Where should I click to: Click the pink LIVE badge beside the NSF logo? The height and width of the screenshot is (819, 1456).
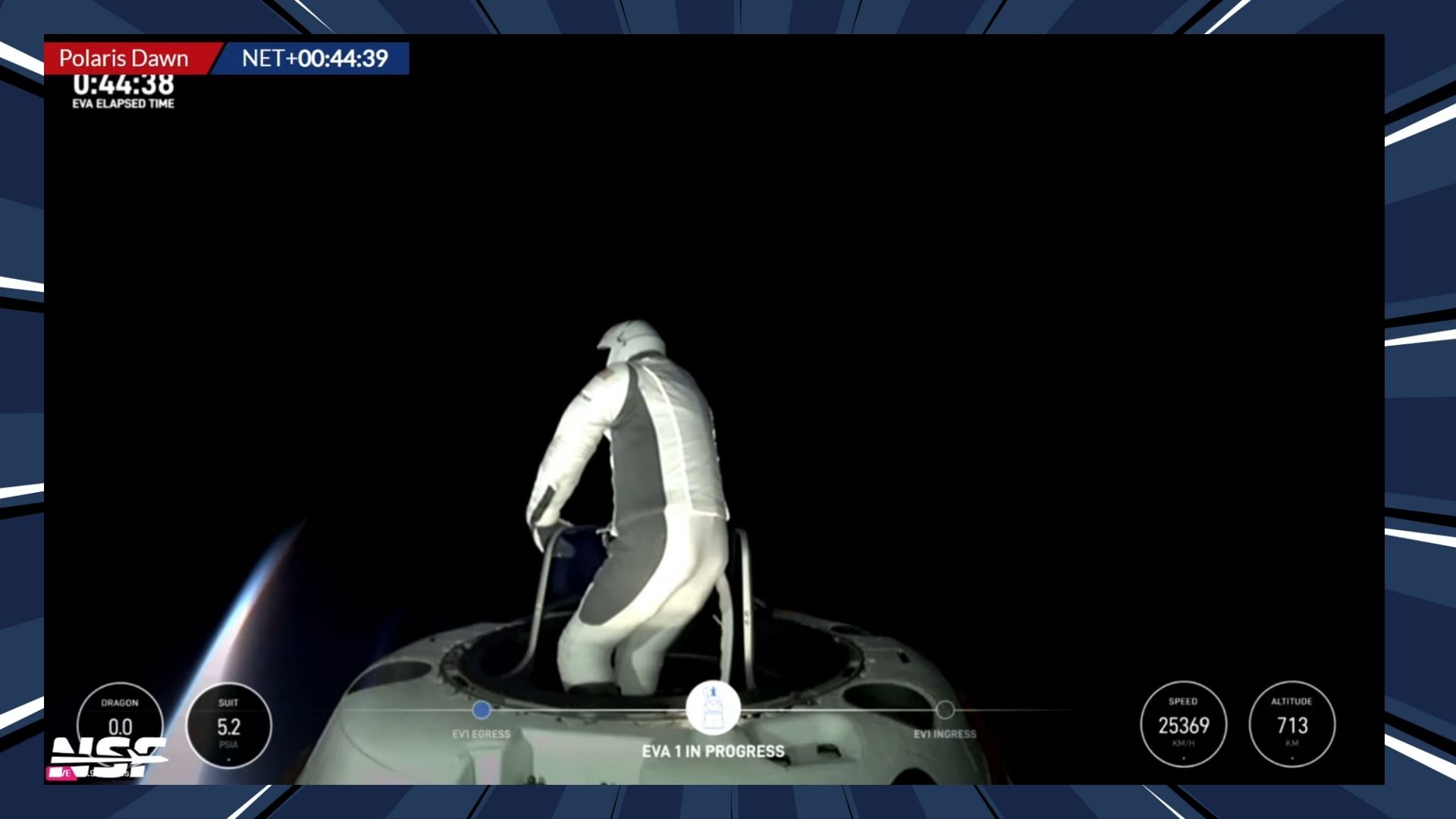coord(61,773)
